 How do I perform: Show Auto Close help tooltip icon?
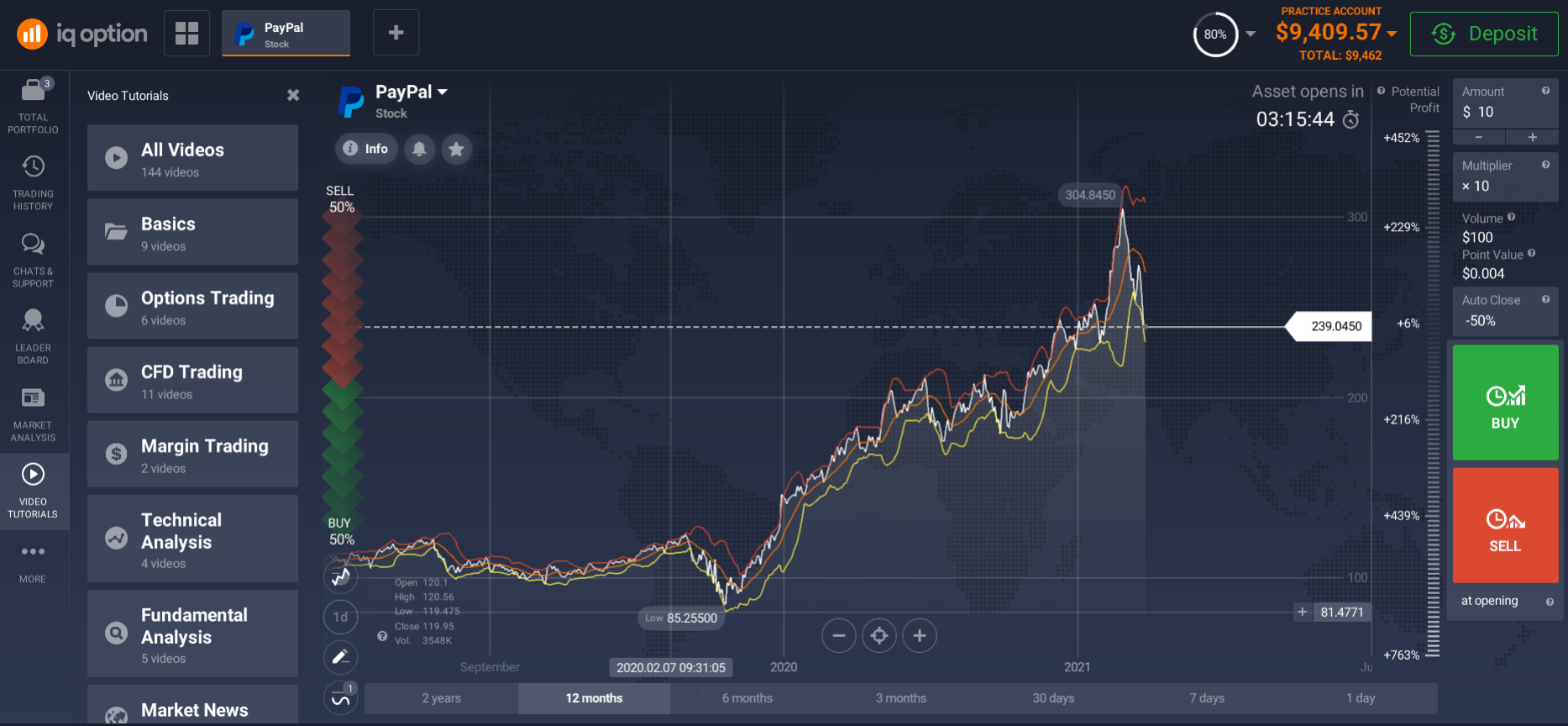click(1545, 299)
